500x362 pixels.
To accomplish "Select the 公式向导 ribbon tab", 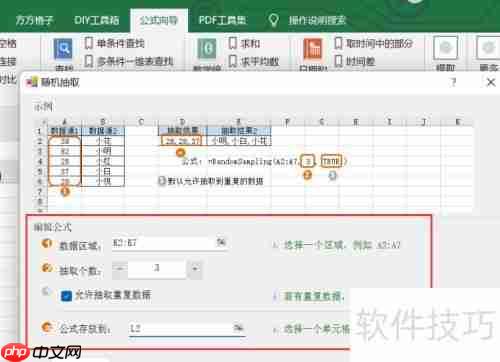I will point(159,21).
